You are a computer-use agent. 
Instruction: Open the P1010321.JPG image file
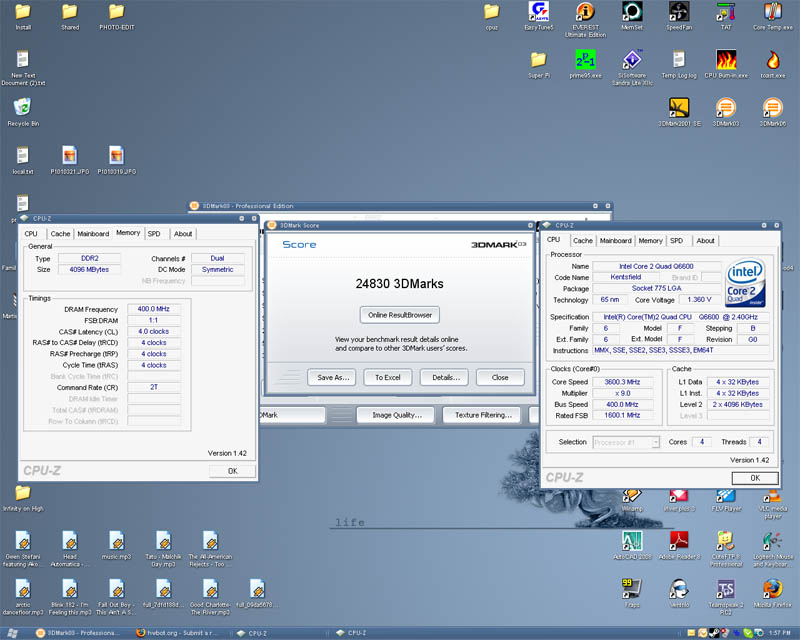70,160
